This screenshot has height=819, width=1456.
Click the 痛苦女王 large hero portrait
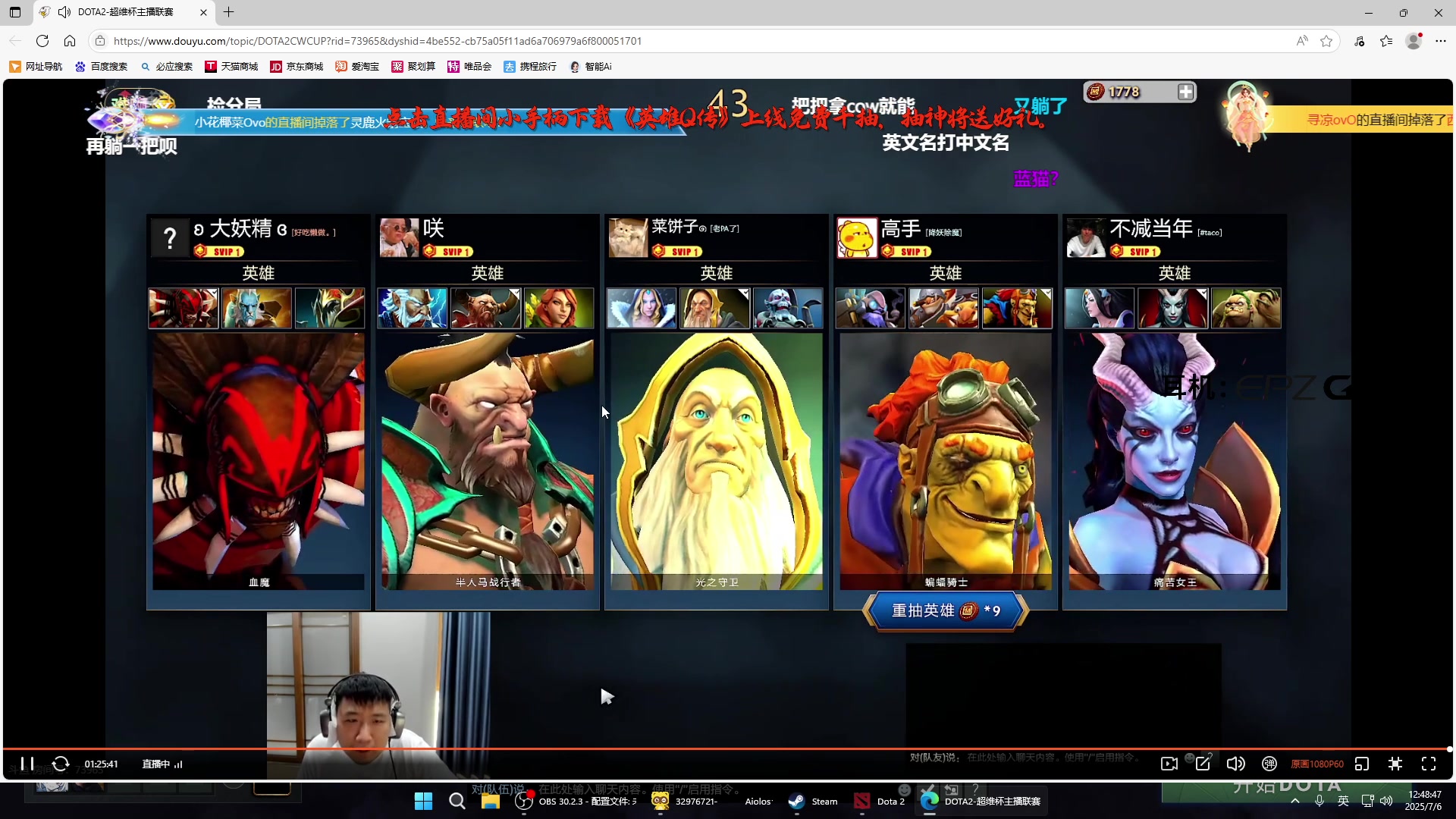(1175, 461)
